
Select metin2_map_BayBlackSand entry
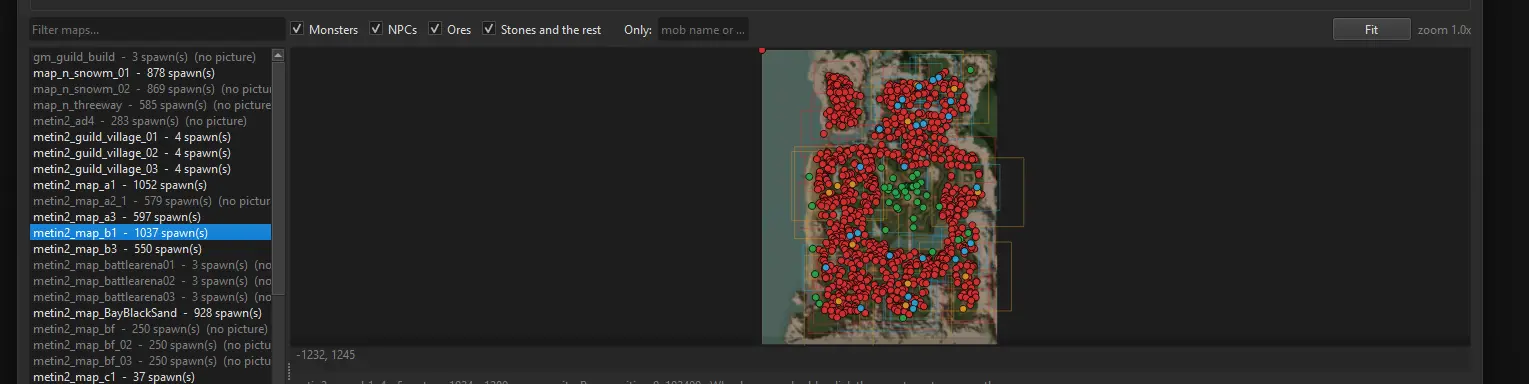pyautogui.click(x=151, y=313)
